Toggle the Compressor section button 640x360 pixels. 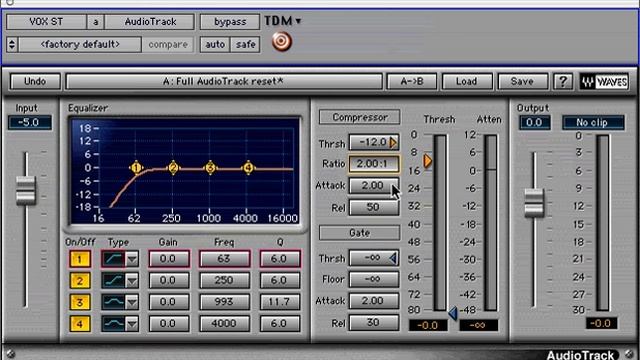[x=360, y=118]
